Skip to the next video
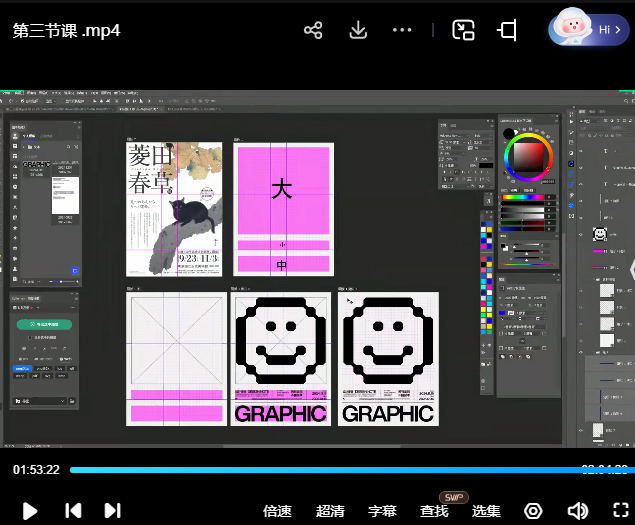Image resolution: width=635 pixels, height=525 pixels. [x=112, y=510]
